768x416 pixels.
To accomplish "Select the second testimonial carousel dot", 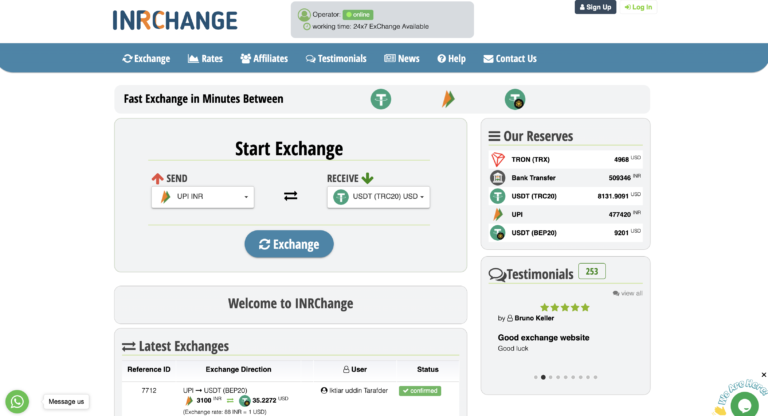I will click(x=543, y=378).
